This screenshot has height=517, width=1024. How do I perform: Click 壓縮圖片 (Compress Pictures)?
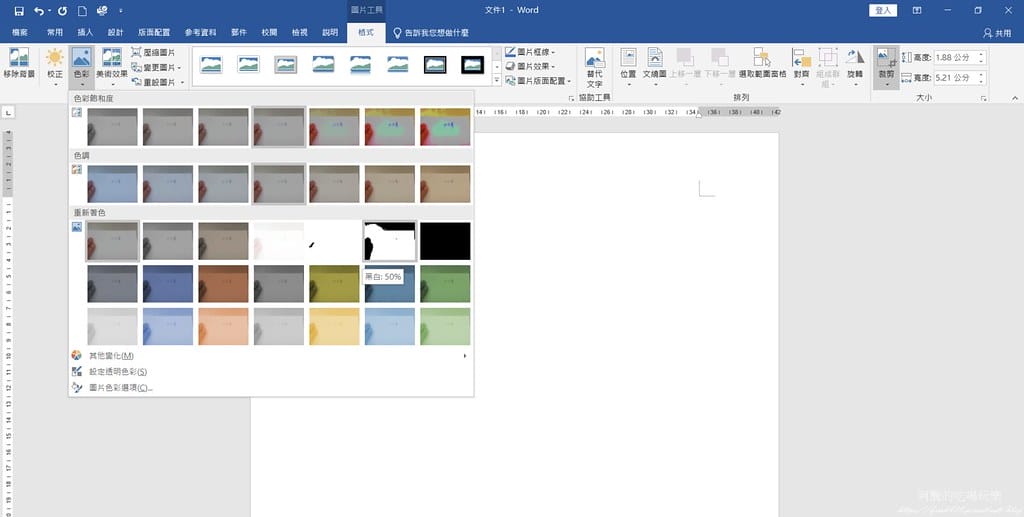tap(153, 52)
